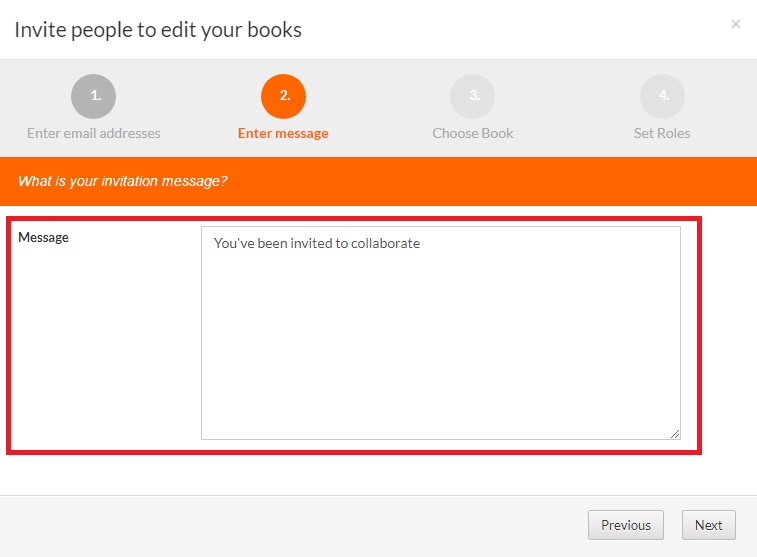The height and width of the screenshot is (557, 757).
Task: Click the Previous button
Action: coord(626,525)
